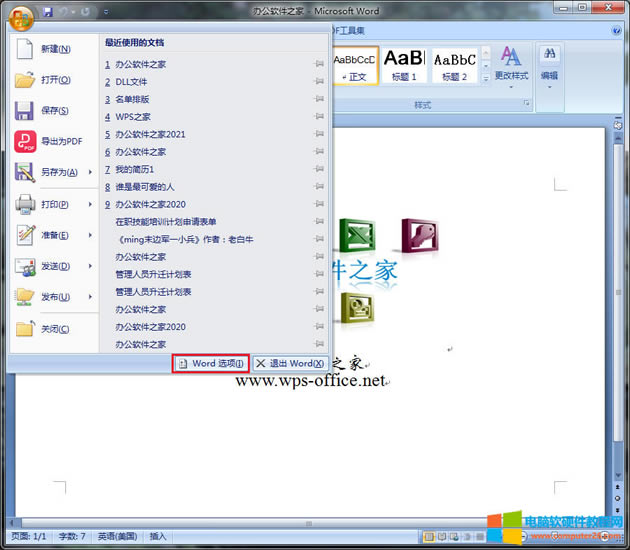The height and width of the screenshot is (550, 630).
Task: Pin the 名单排版 recent document
Action: (x=319, y=98)
